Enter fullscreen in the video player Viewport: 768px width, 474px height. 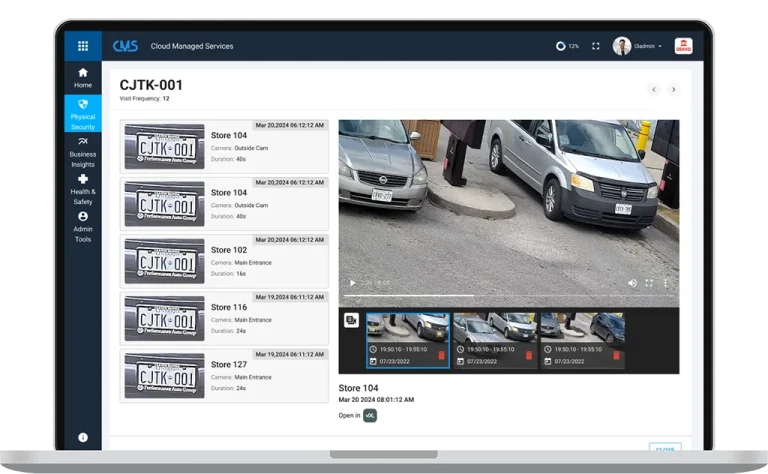pos(649,283)
